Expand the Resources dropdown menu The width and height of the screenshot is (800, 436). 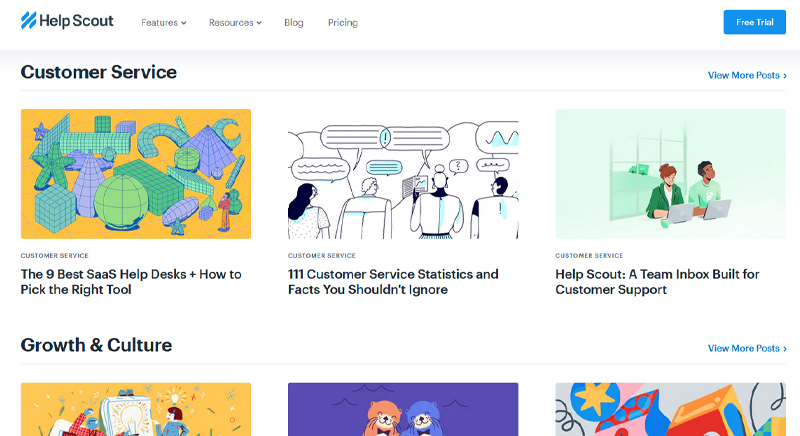(235, 22)
